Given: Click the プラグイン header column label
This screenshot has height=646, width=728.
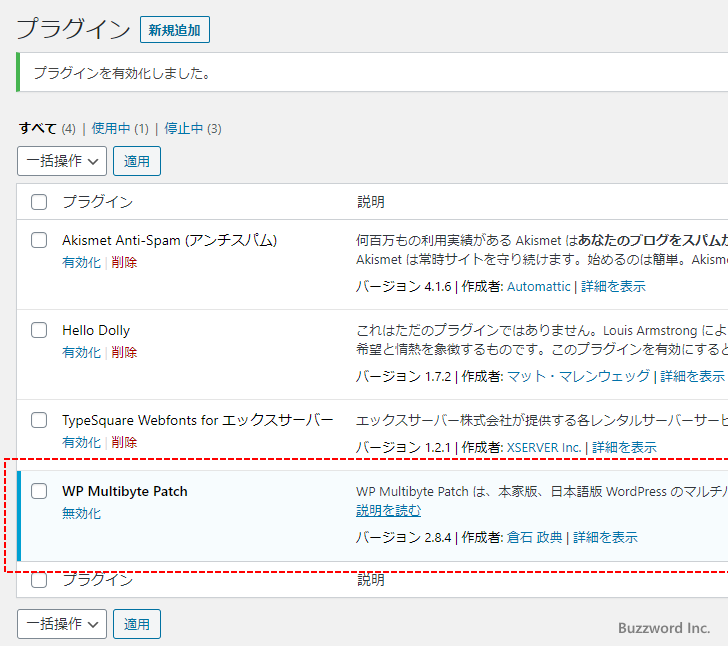Looking at the screenshot, I should click(x=98, y=202).
